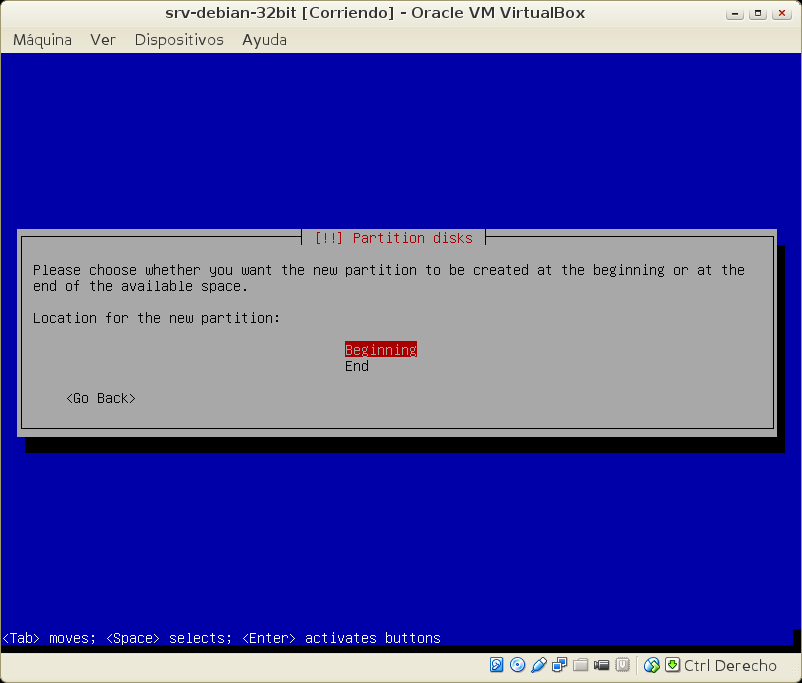This screenshot has height=683, width=802.
Task: Click the shared folders status icon
Action: [580, 665]
